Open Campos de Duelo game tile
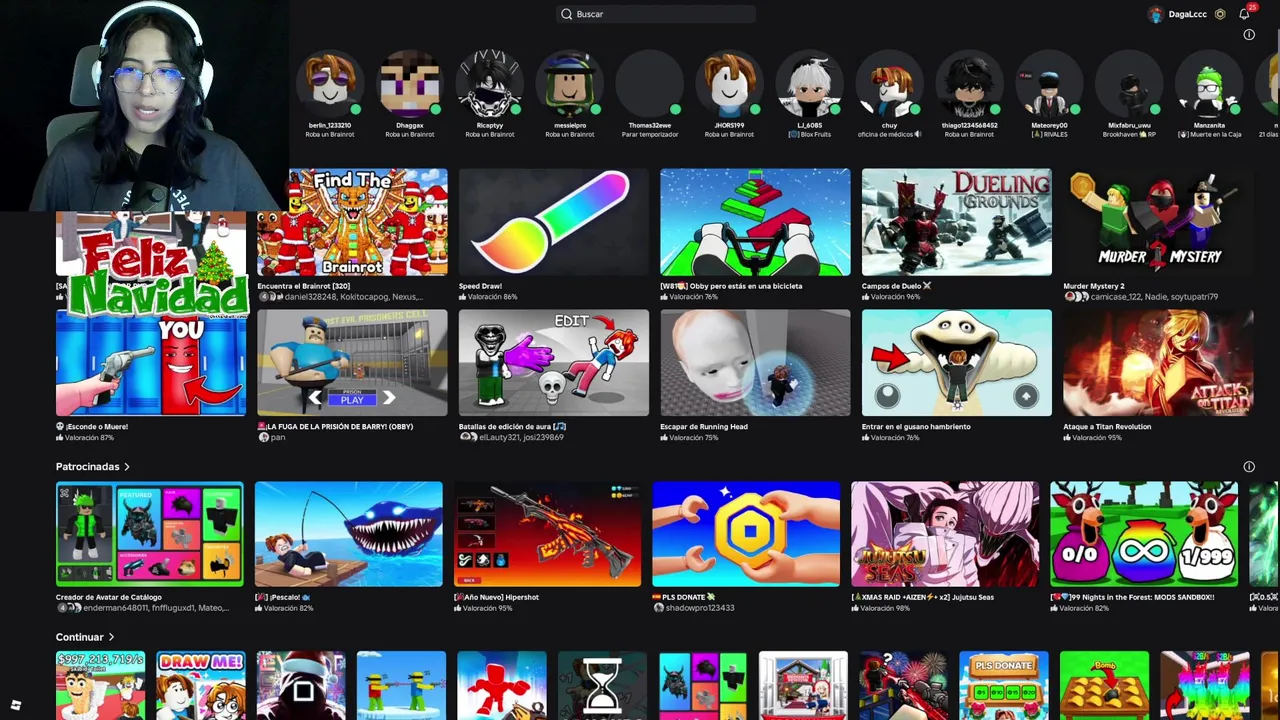1280x720 pixels. (956, 222)
